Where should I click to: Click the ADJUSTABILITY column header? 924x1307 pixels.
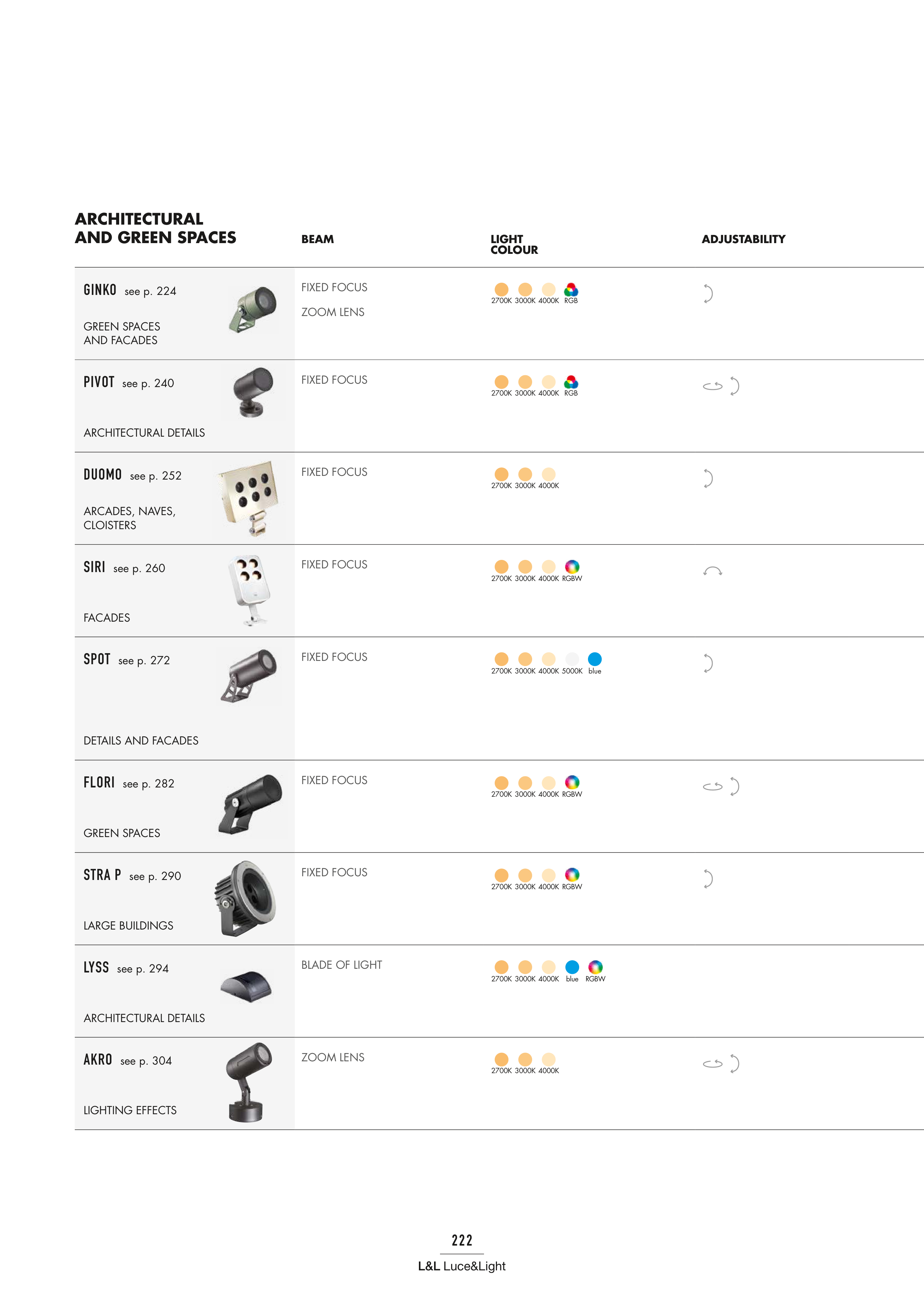tap(743, 239)
